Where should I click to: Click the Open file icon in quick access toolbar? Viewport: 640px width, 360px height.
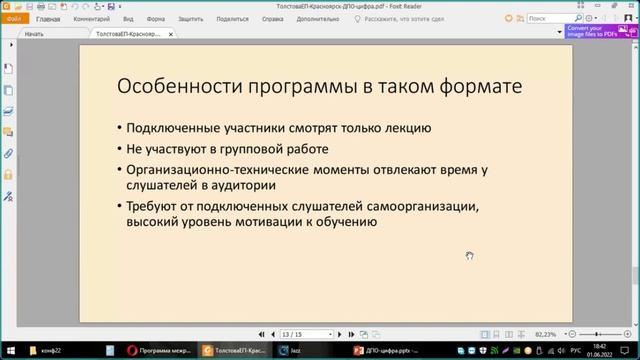[x=18, y=7]
